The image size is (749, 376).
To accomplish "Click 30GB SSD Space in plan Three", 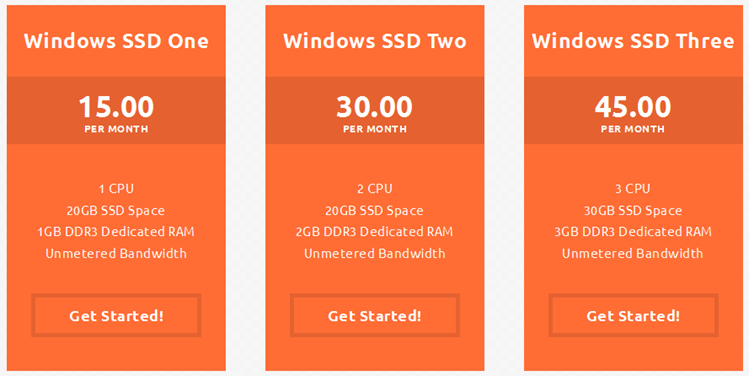I will 633,210.
